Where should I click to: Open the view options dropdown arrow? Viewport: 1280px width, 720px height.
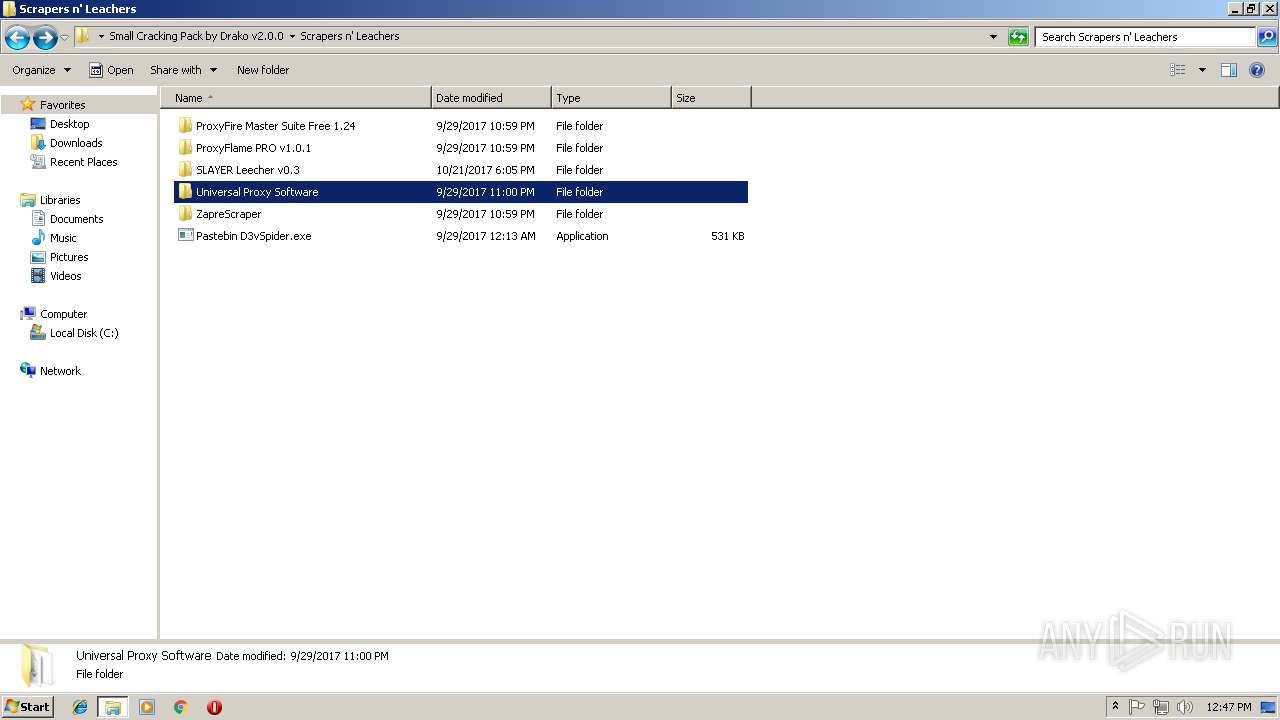(x=1202, y=70)
